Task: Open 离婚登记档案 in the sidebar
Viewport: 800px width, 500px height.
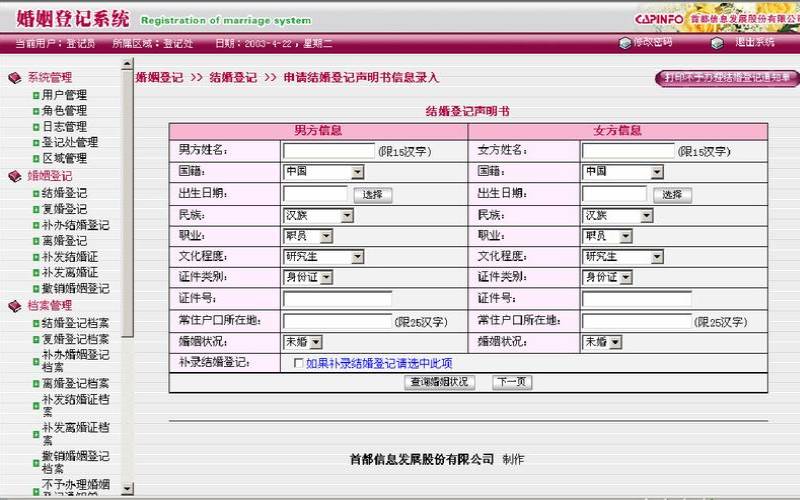Action: coord(76,384)
